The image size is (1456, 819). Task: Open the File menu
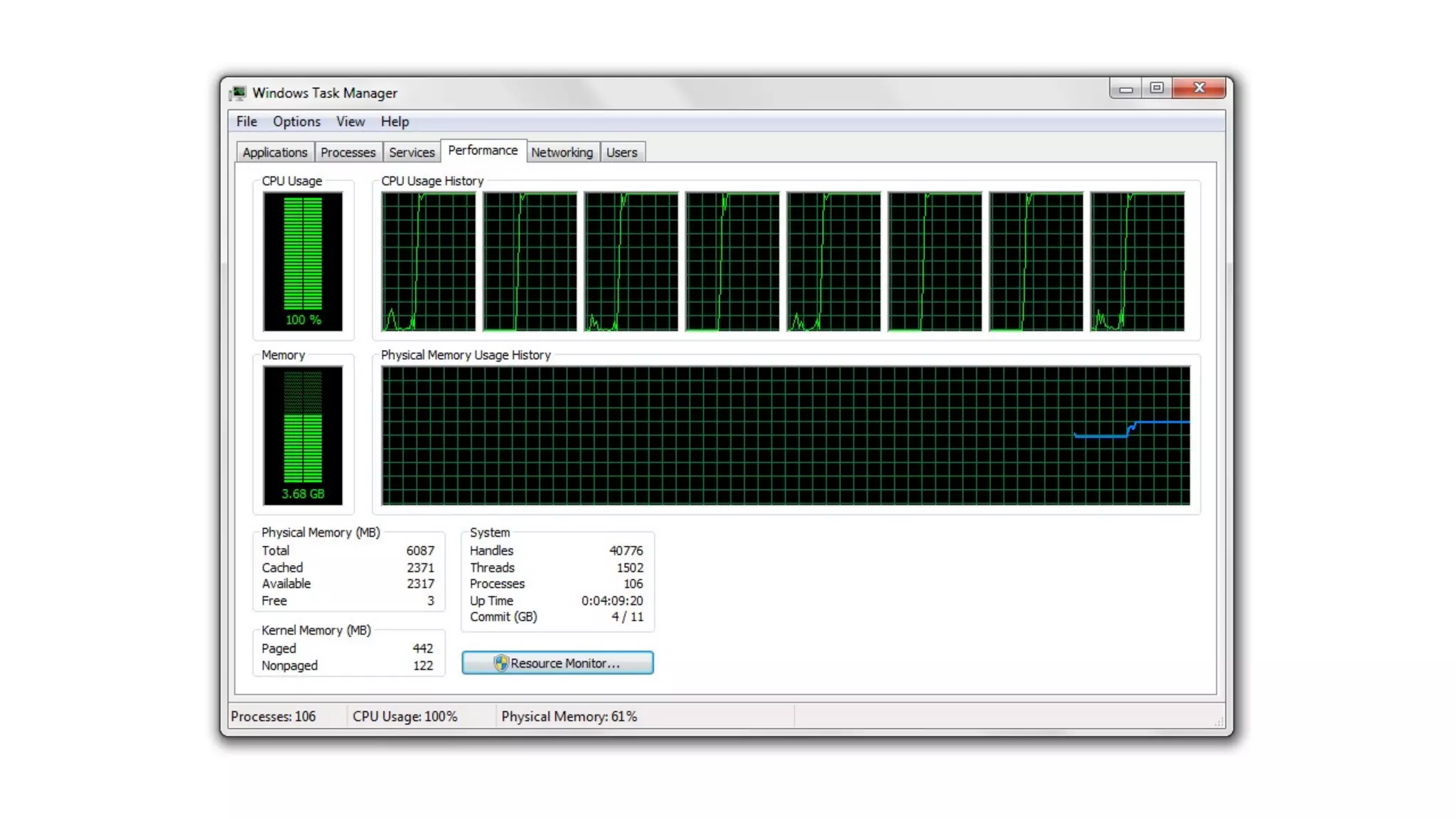point(247,122)
